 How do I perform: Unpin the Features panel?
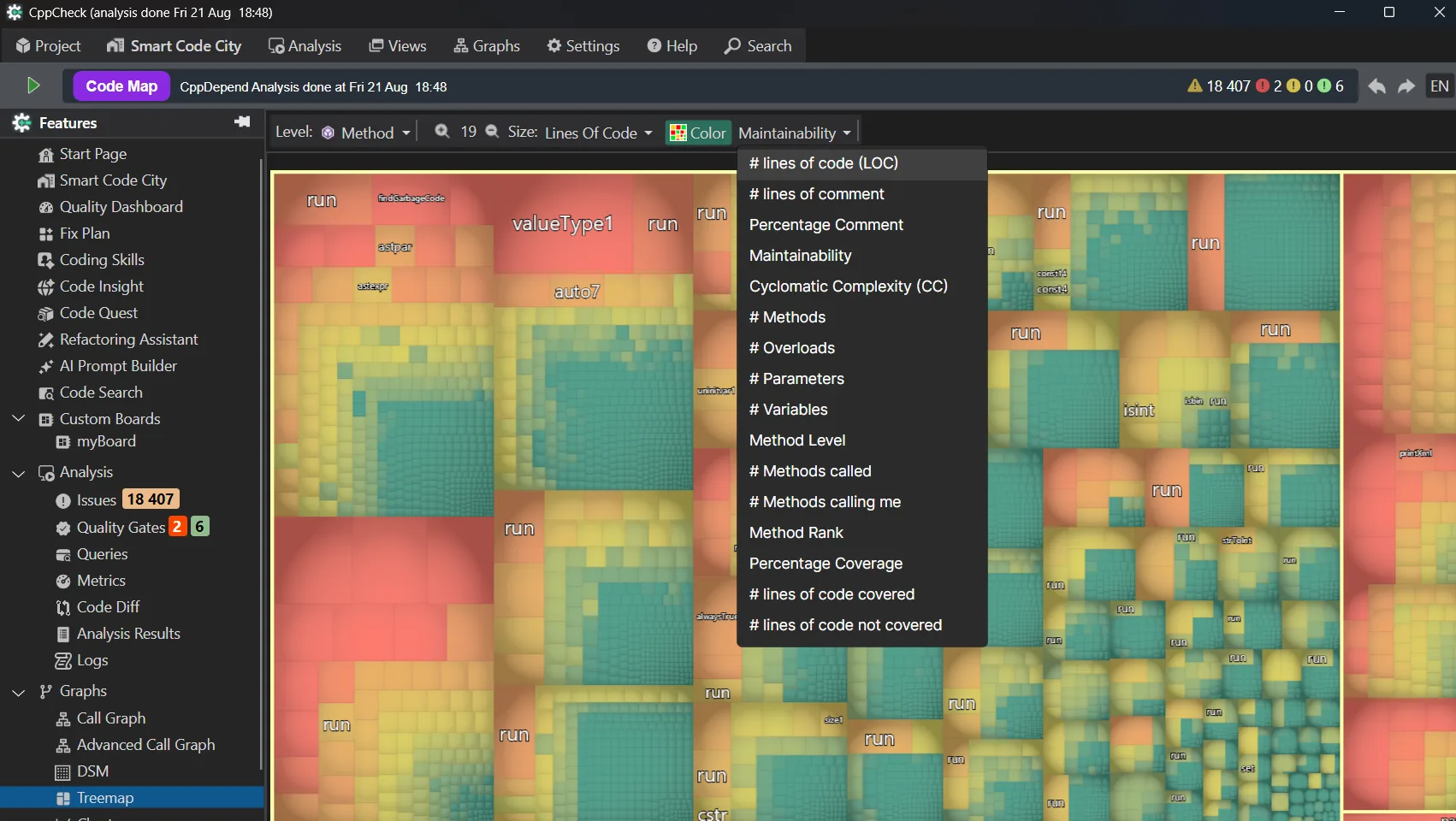242,122
